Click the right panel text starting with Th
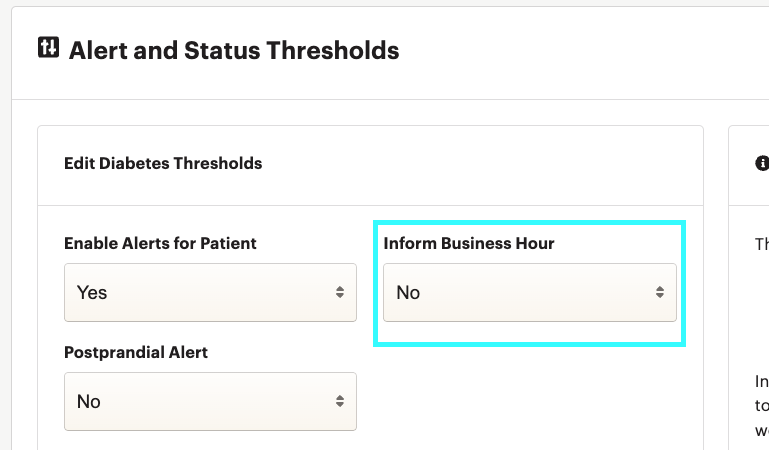The height and width of the screenshot is (450, 769). [x=762, y=244]
